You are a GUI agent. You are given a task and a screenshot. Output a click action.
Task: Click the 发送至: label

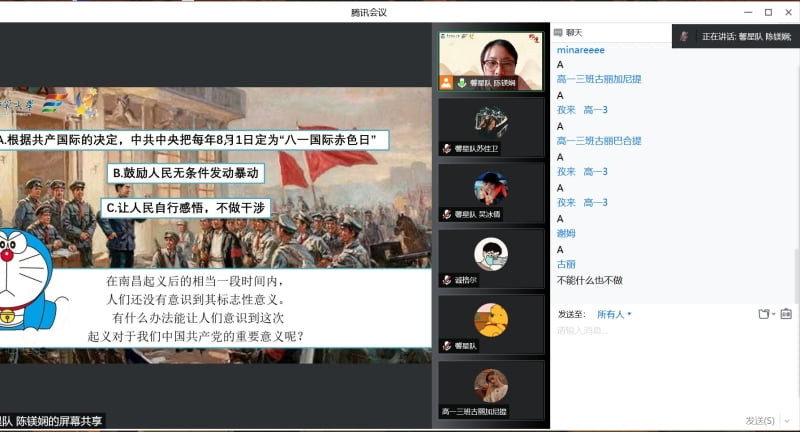pos(571,314)
